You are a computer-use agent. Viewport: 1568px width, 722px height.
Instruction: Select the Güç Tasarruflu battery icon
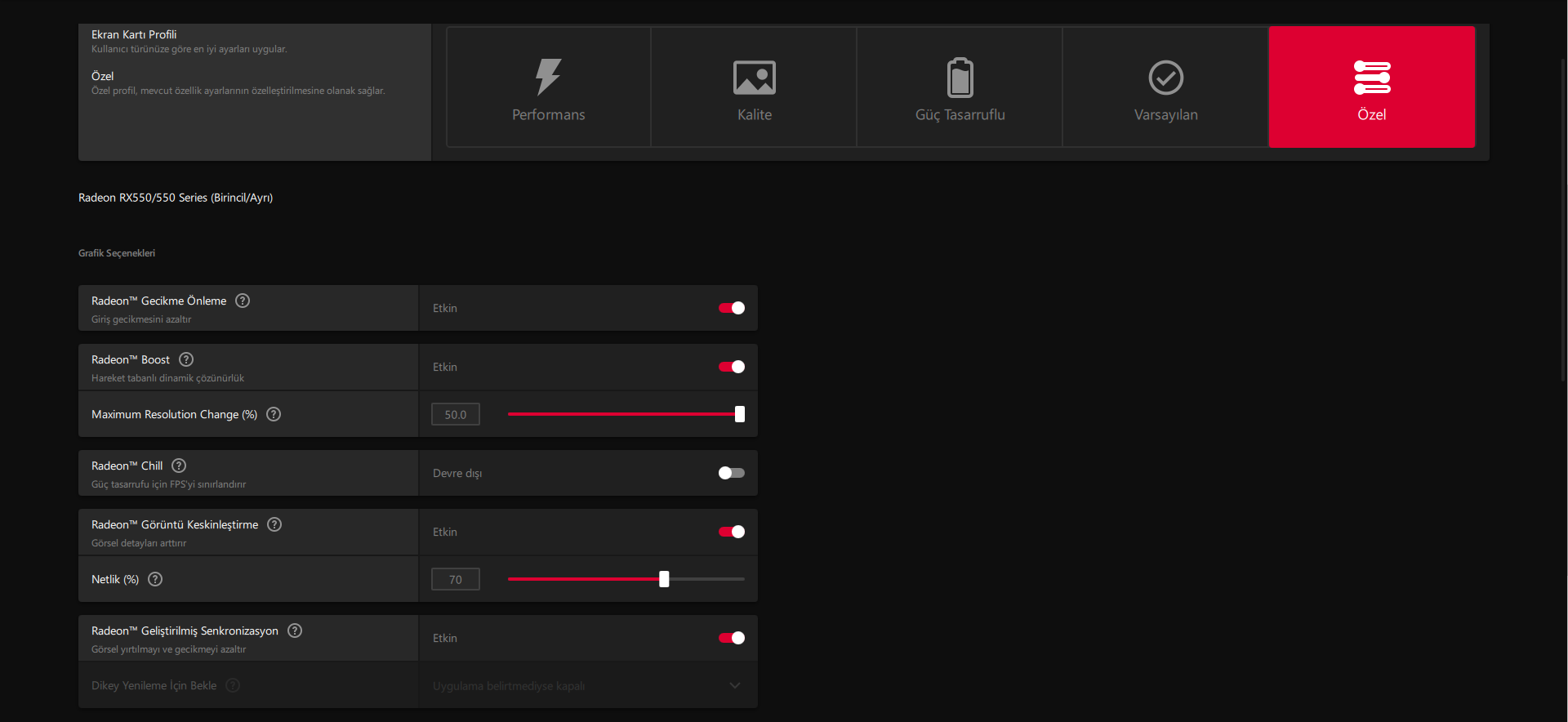pos(960,78)
